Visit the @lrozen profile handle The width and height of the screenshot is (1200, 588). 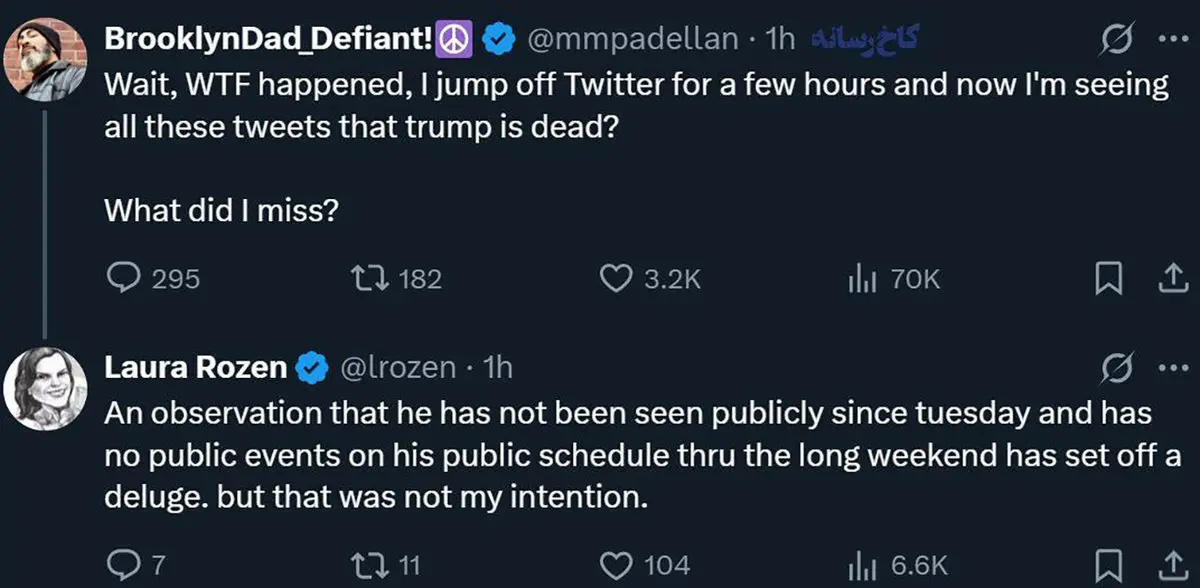tap(398, 368)
